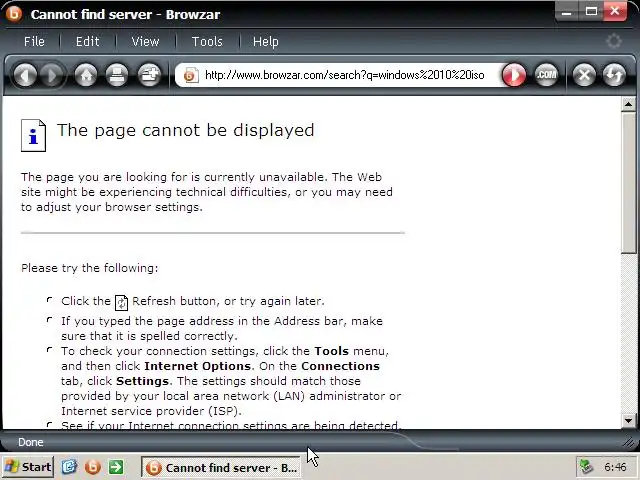The height and width of the screenshot is (480, 640).
Task: Click the scrollbar down arrow
Action: [x=628, y=420]
